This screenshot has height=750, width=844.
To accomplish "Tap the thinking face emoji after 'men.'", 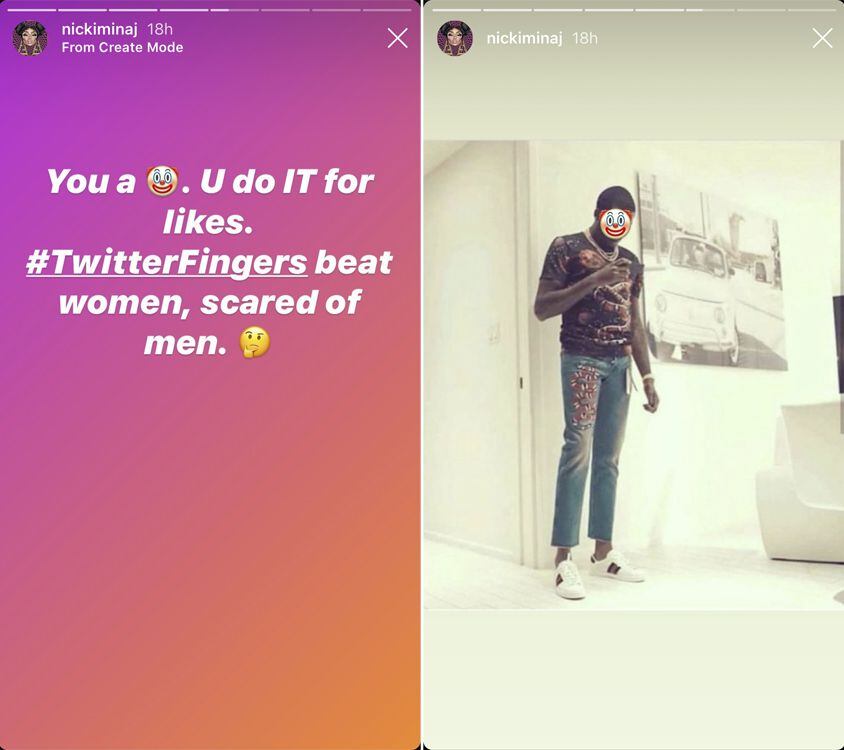I will pyautogui.click(x=255, y=343).
